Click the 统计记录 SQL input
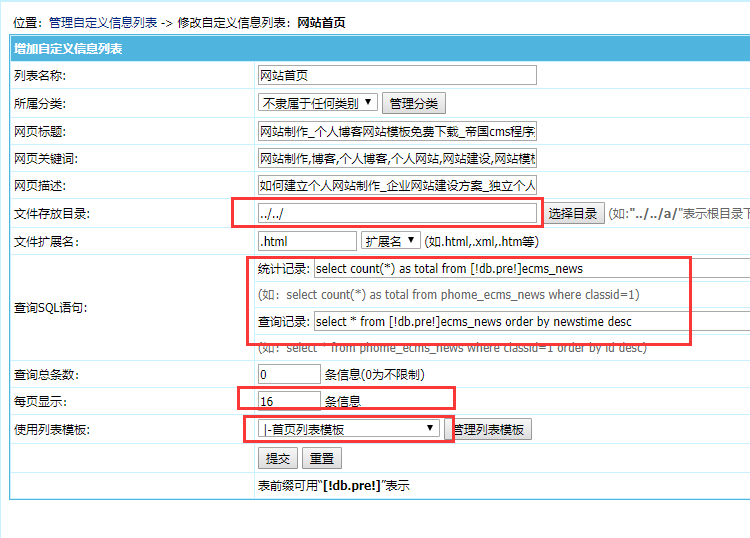The height and width of the screenshot is (538, 750). point(530,268)
